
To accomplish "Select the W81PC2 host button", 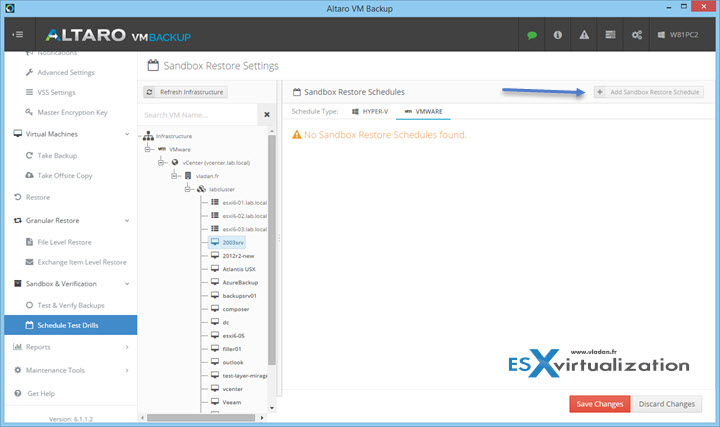I will point(678,35).
